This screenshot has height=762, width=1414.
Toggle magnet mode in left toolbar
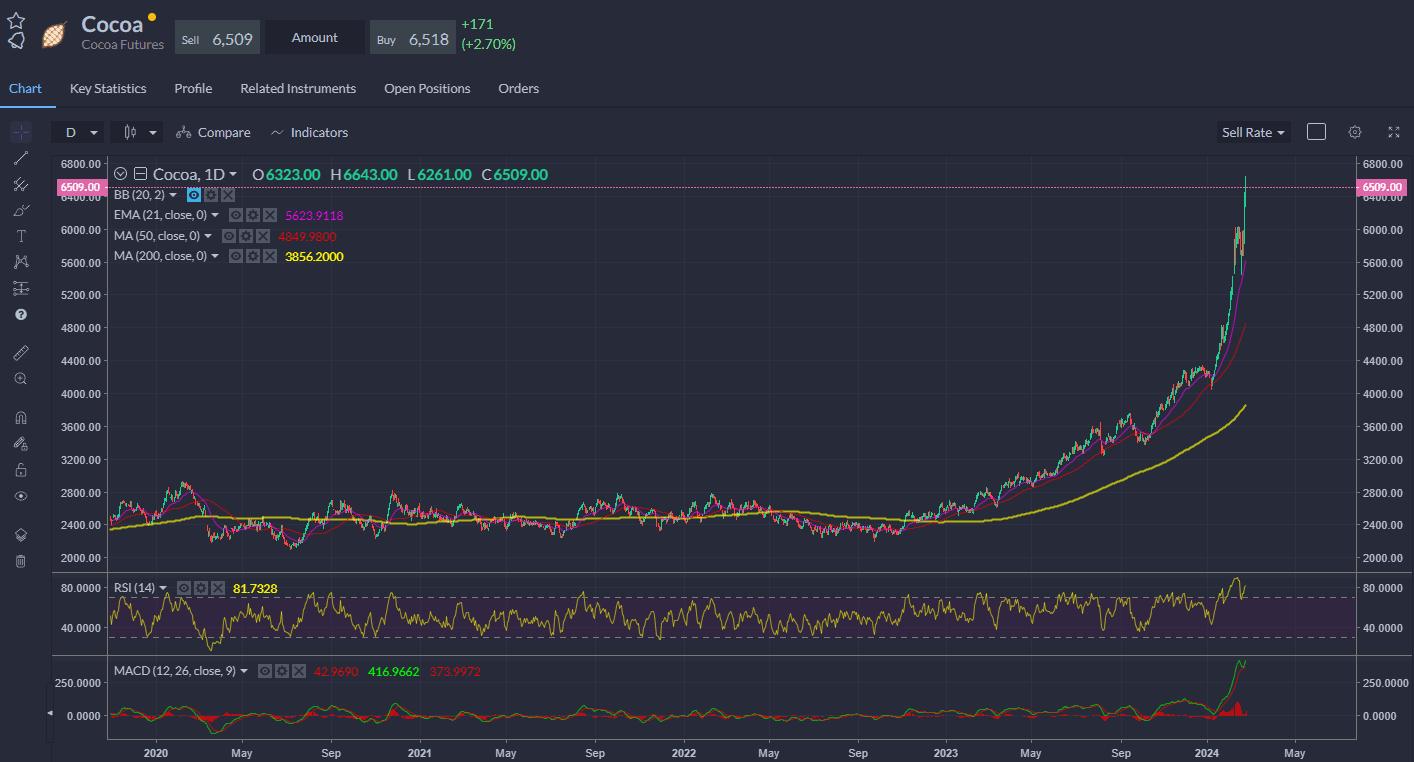tap(21, 418)
